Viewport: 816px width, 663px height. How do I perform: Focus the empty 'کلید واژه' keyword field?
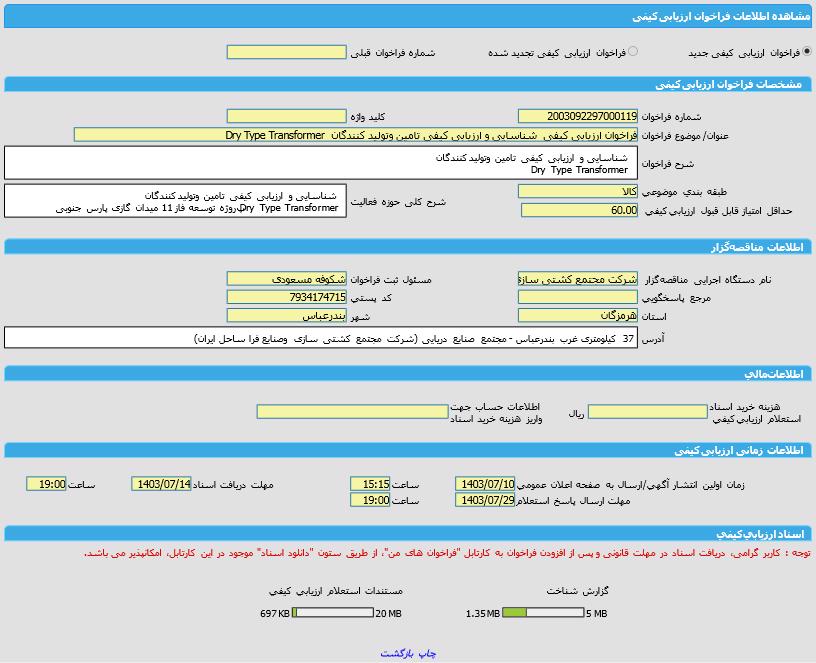[x=286, y=116]
